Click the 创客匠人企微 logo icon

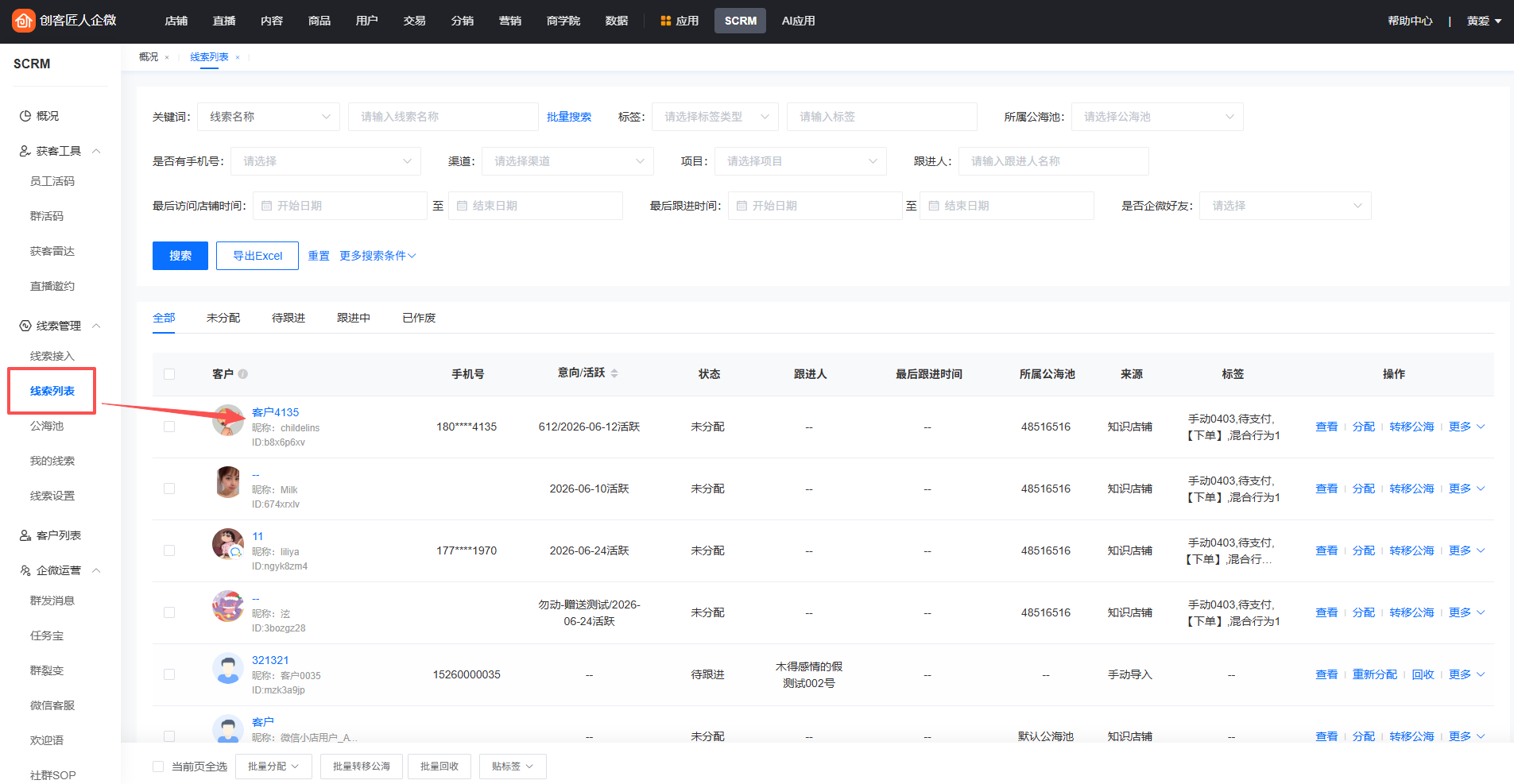coord(23,21)
